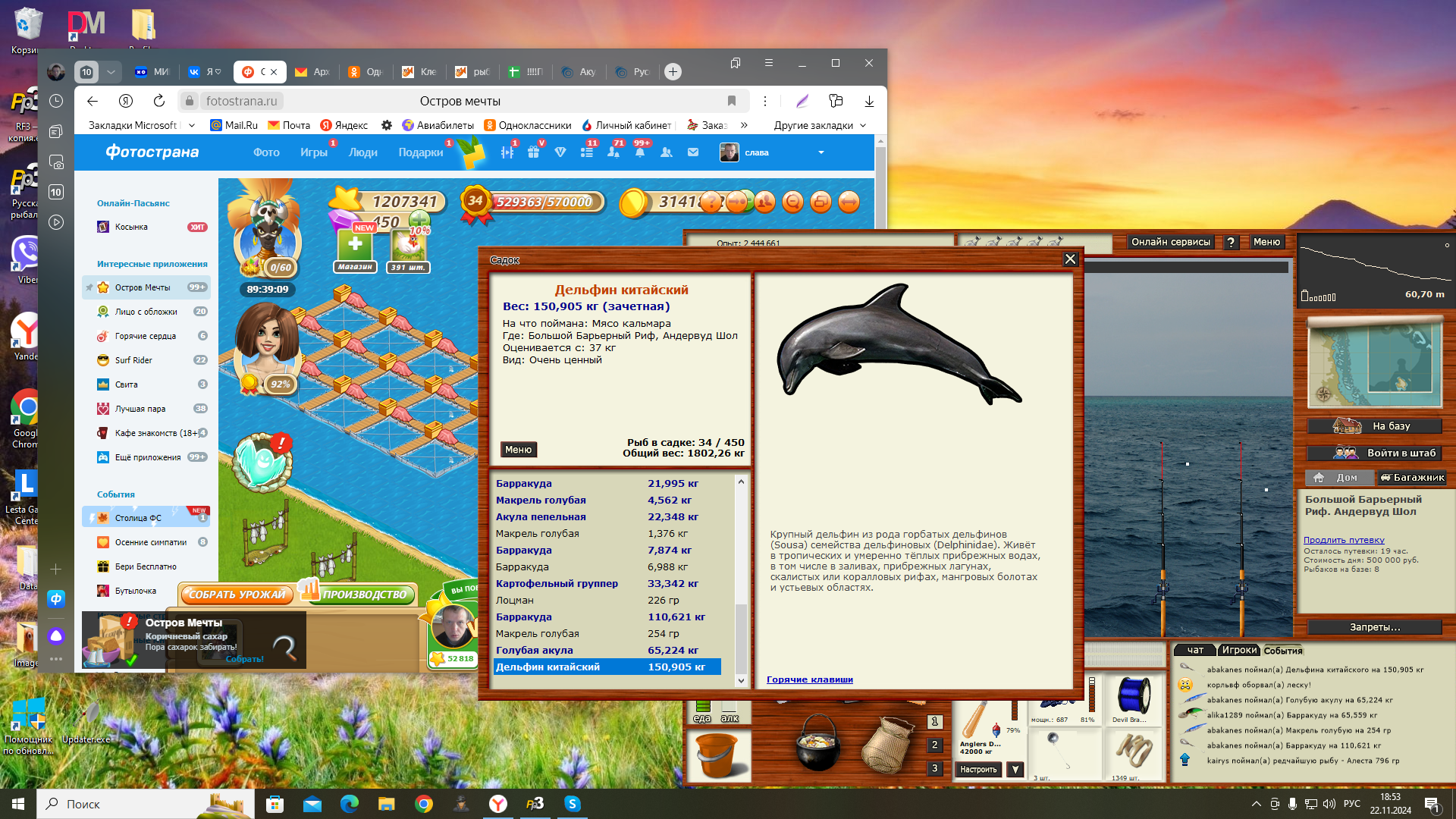
Task: Click the Собрать! link in popup
Action: click(244, 659)
